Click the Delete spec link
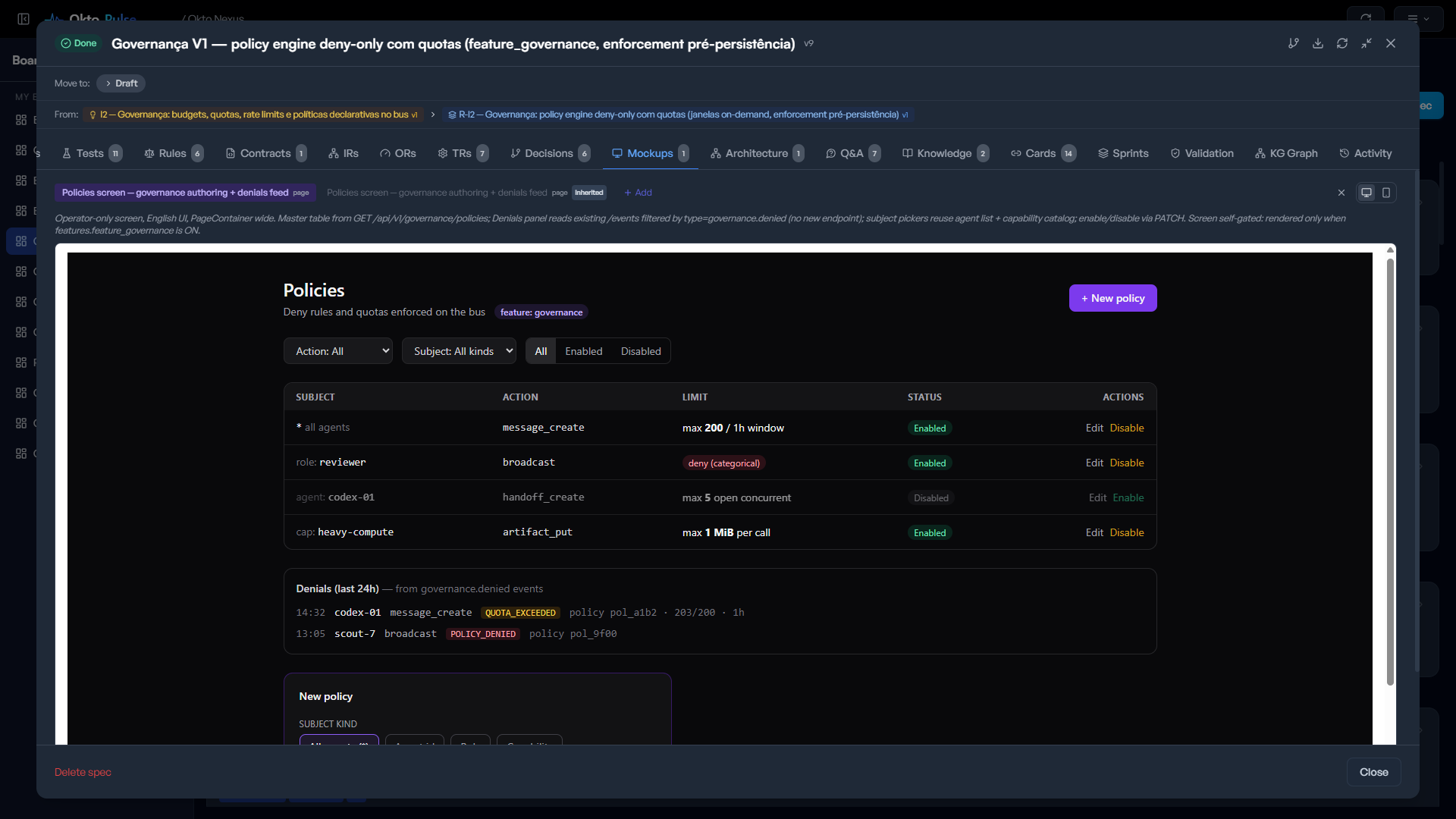The width and height of the screenshot is (1456, 819). point(83,772)
